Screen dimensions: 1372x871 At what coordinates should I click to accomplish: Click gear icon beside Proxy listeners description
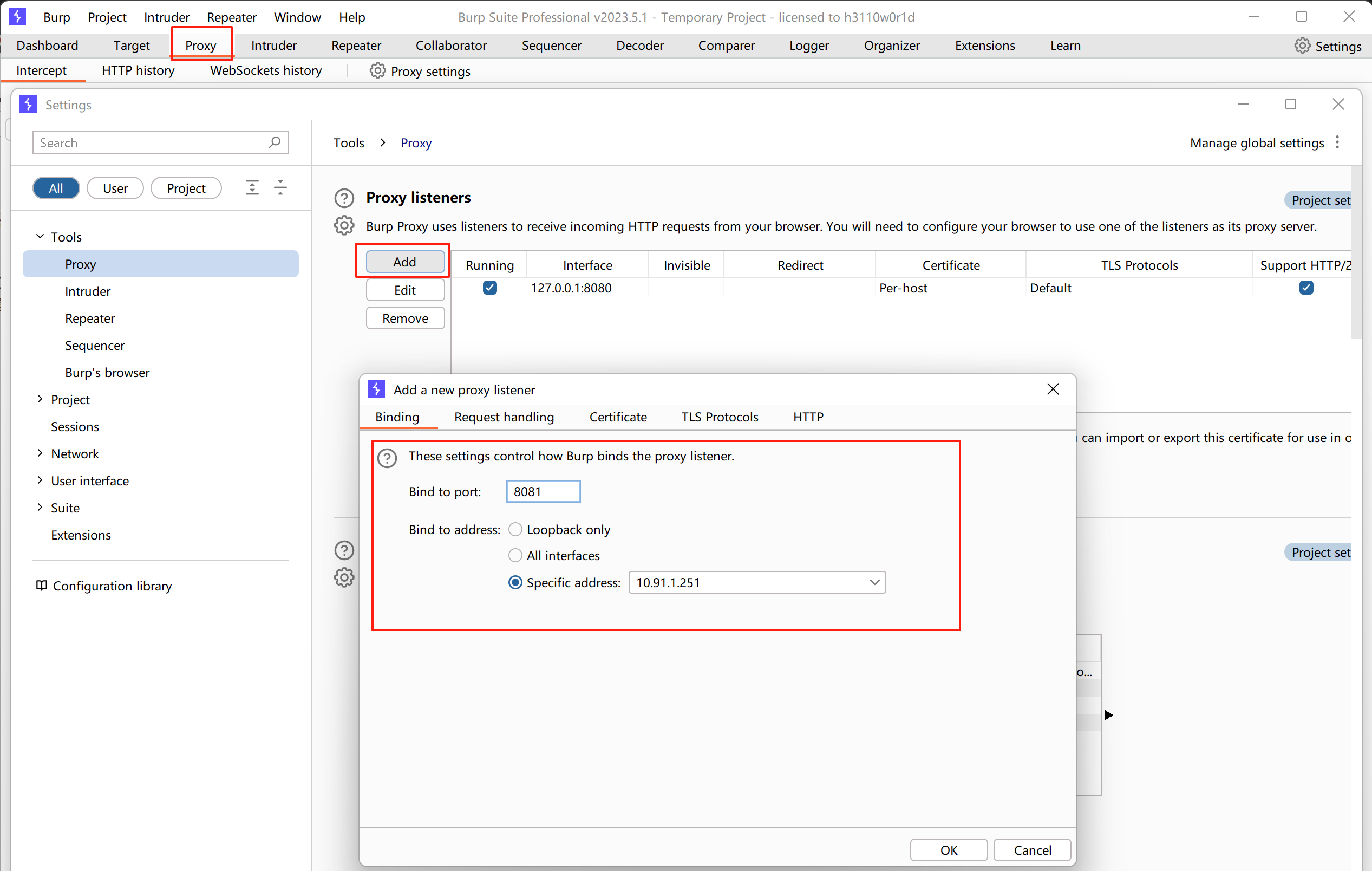click(x=344, y=226)
